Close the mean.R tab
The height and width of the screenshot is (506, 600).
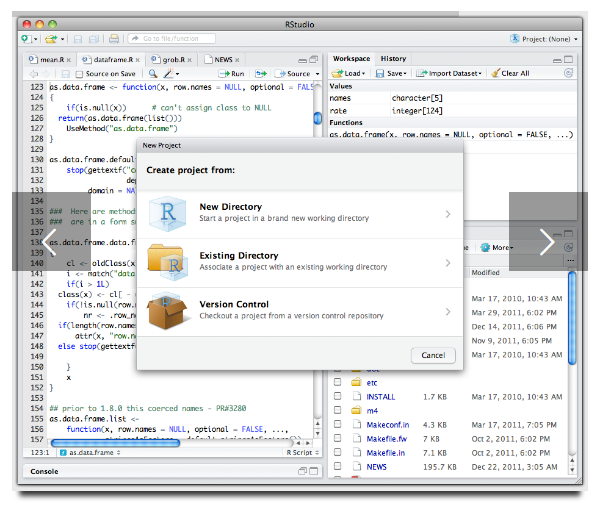point(68,60)
